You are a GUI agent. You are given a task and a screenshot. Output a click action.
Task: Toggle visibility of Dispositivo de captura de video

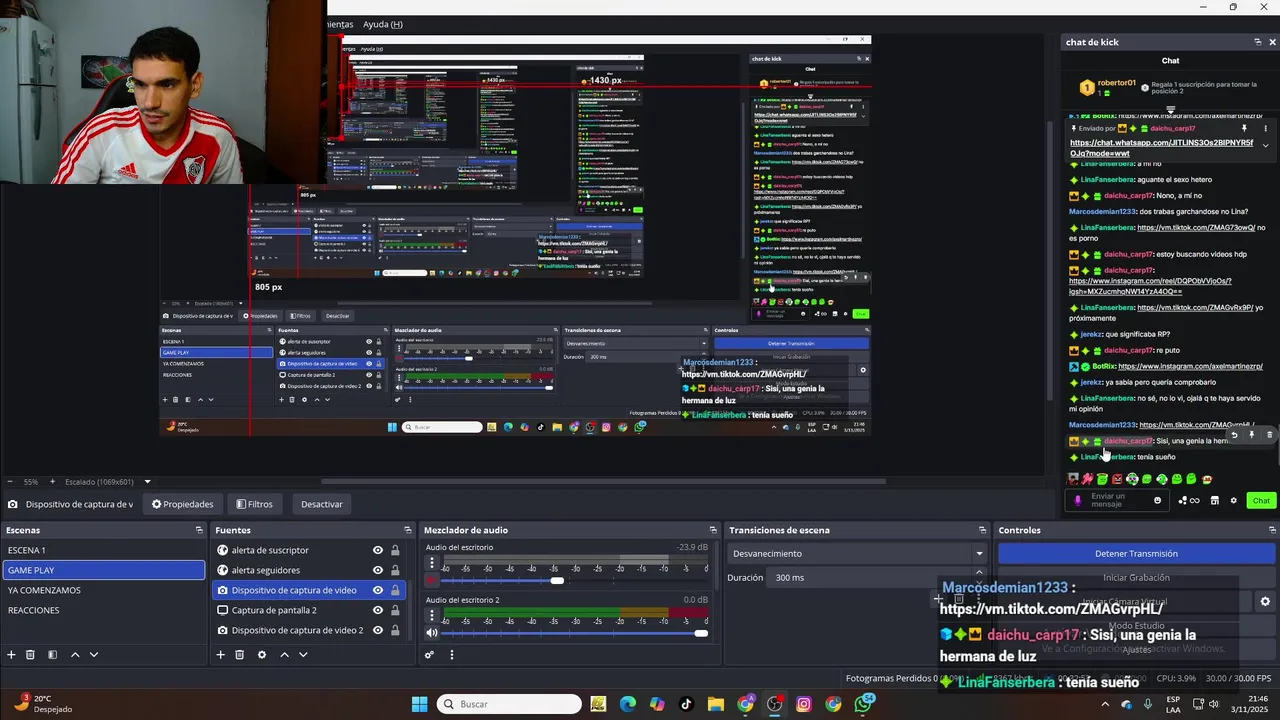click(x=378, y=590)
